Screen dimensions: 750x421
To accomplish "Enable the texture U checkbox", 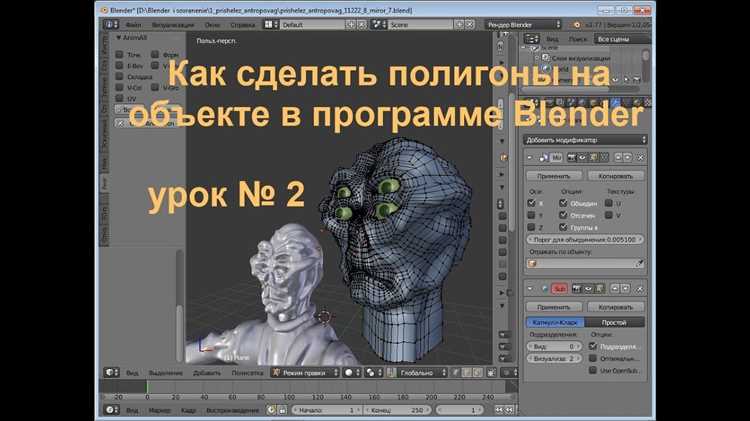I will coord(608,203).
